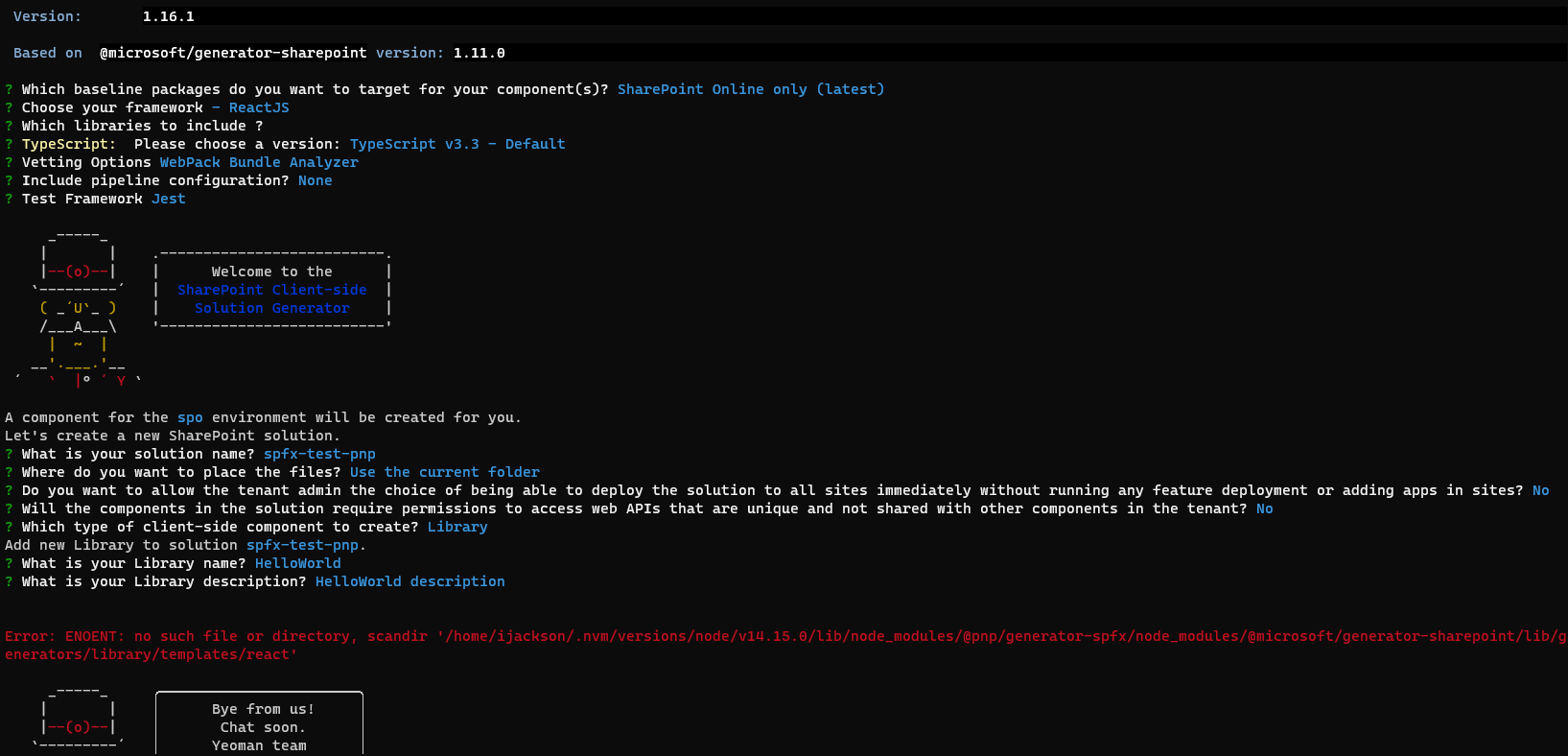The width and height of the screenshot is (1568, 756).
Task: Click the Test Framework answer 'Jest'
Action: coord(169,199)
